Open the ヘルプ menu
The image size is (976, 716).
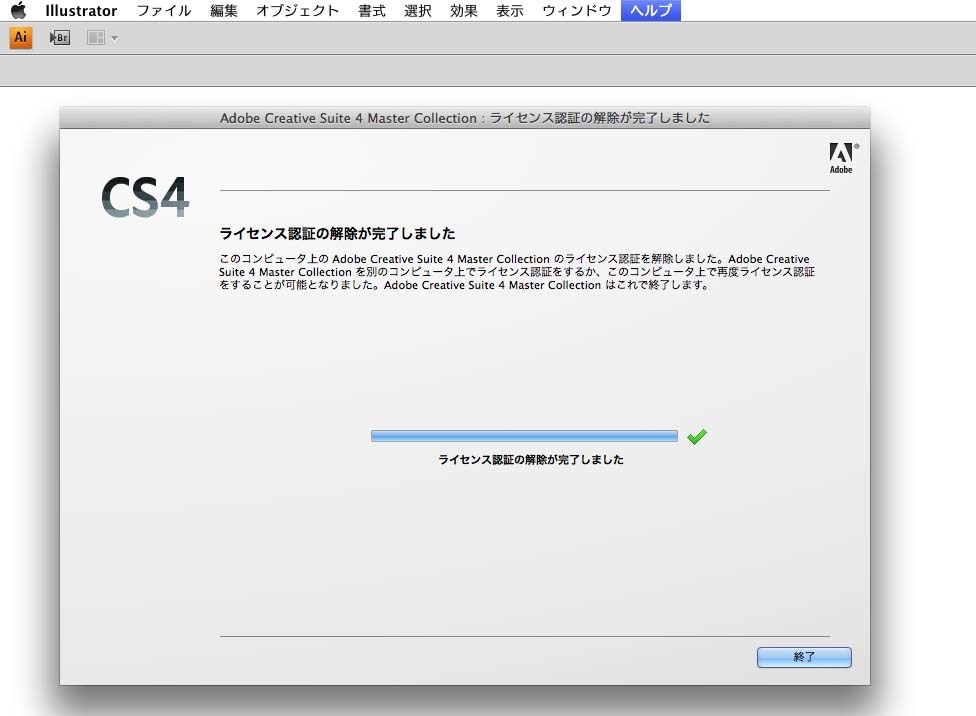[x=651, y=11]
